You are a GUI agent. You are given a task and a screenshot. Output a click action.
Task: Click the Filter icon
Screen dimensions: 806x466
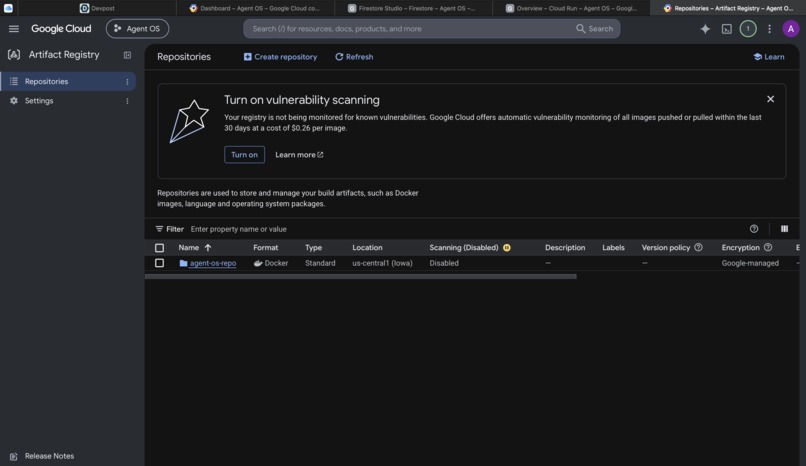point(159,229)
